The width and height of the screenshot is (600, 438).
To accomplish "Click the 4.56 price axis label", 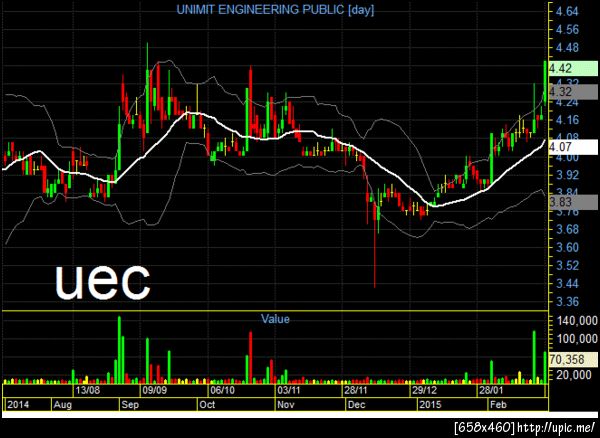I will click(567, 30).
